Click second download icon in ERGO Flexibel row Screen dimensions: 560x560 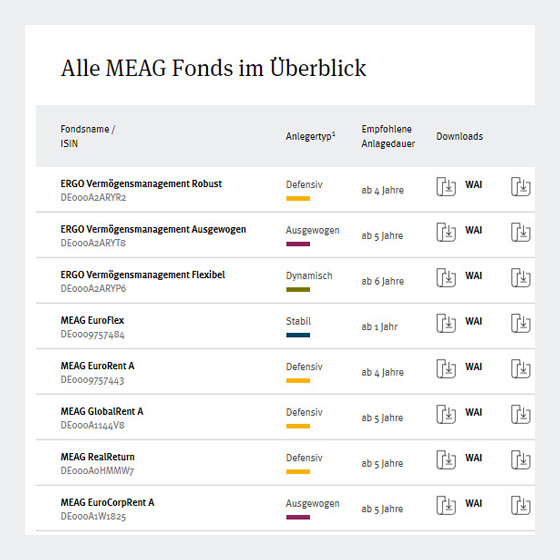point(521,278)
